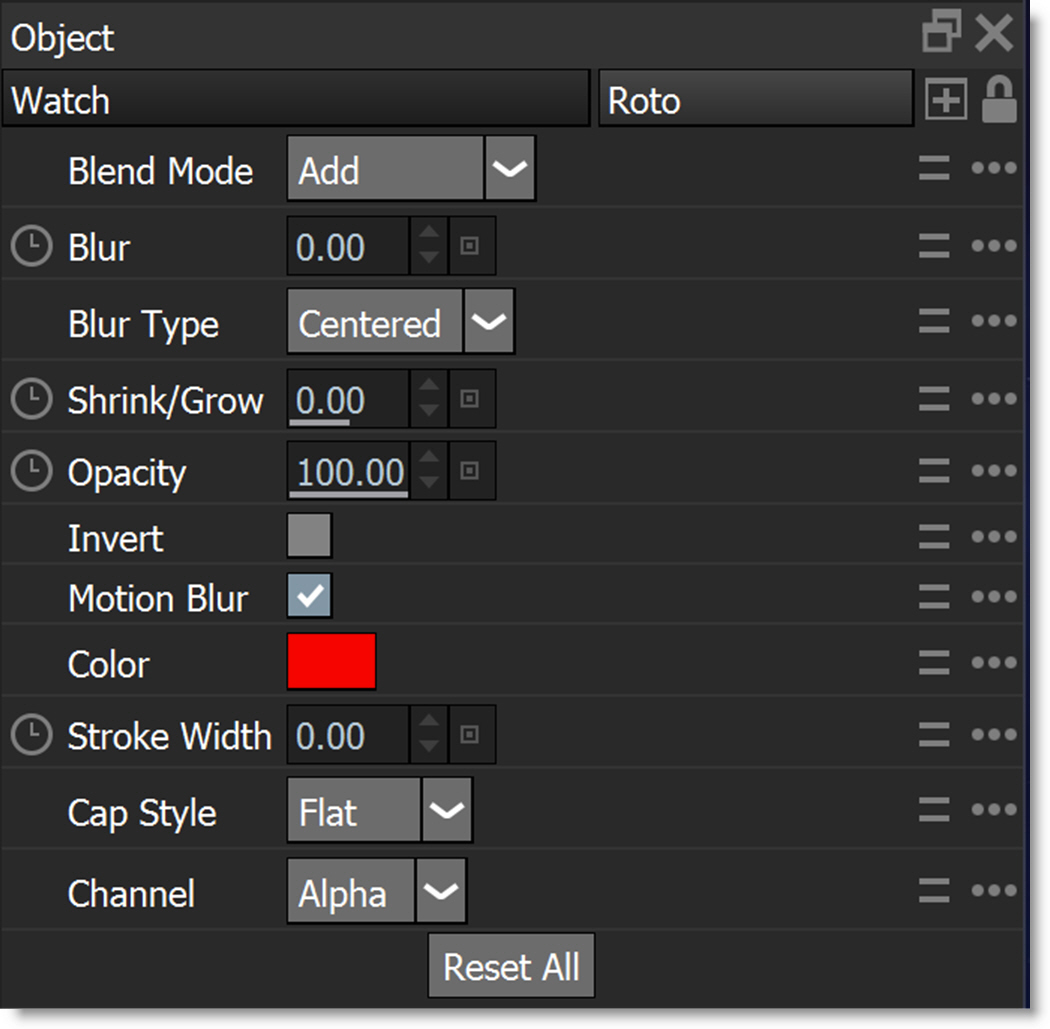This screenshot has height=1029, width=1050.
Task: Click the red Color swatch
Action: pyautogui.click(x=331, y=662)
